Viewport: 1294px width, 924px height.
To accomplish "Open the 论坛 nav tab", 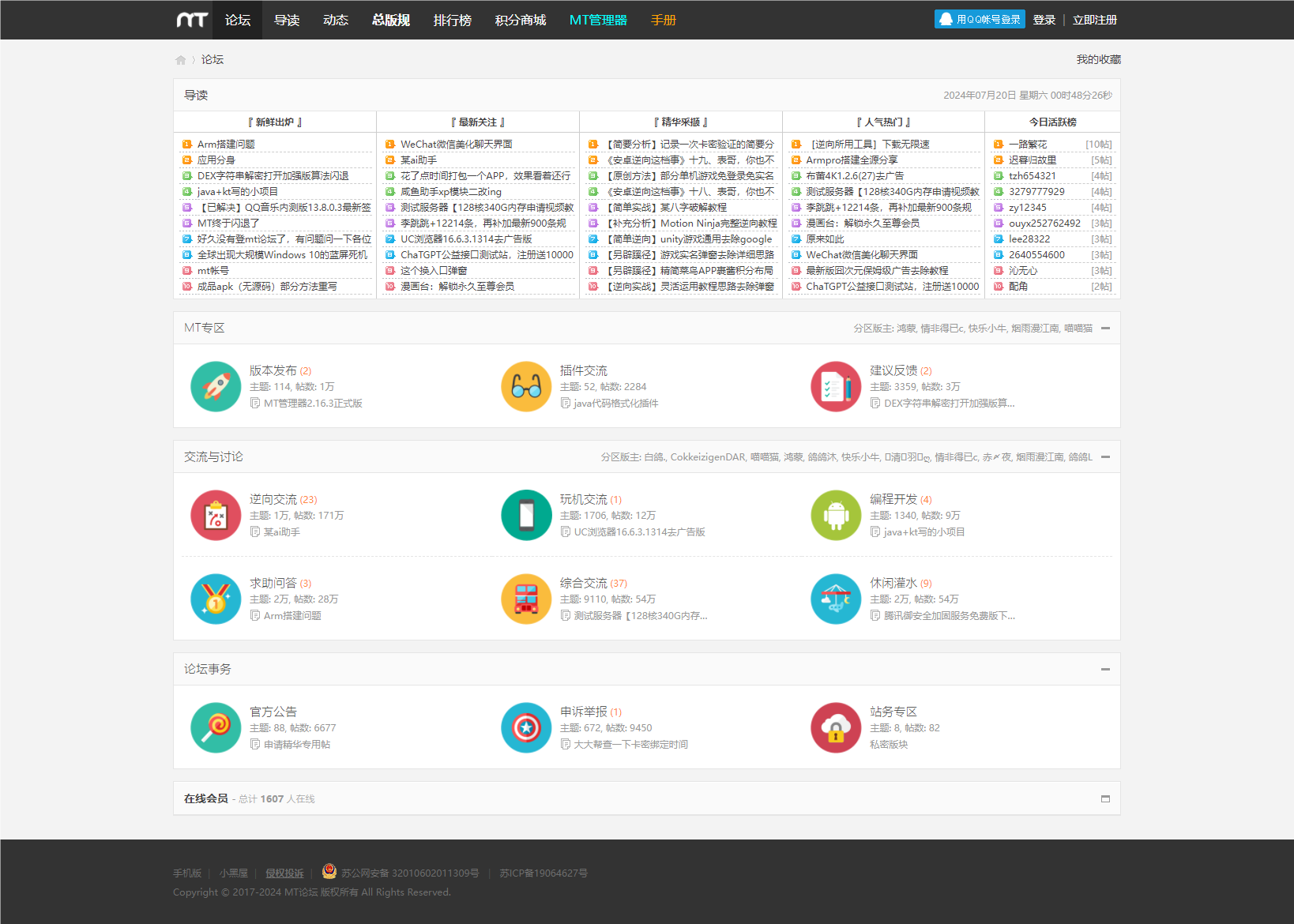I will point(238,20).
